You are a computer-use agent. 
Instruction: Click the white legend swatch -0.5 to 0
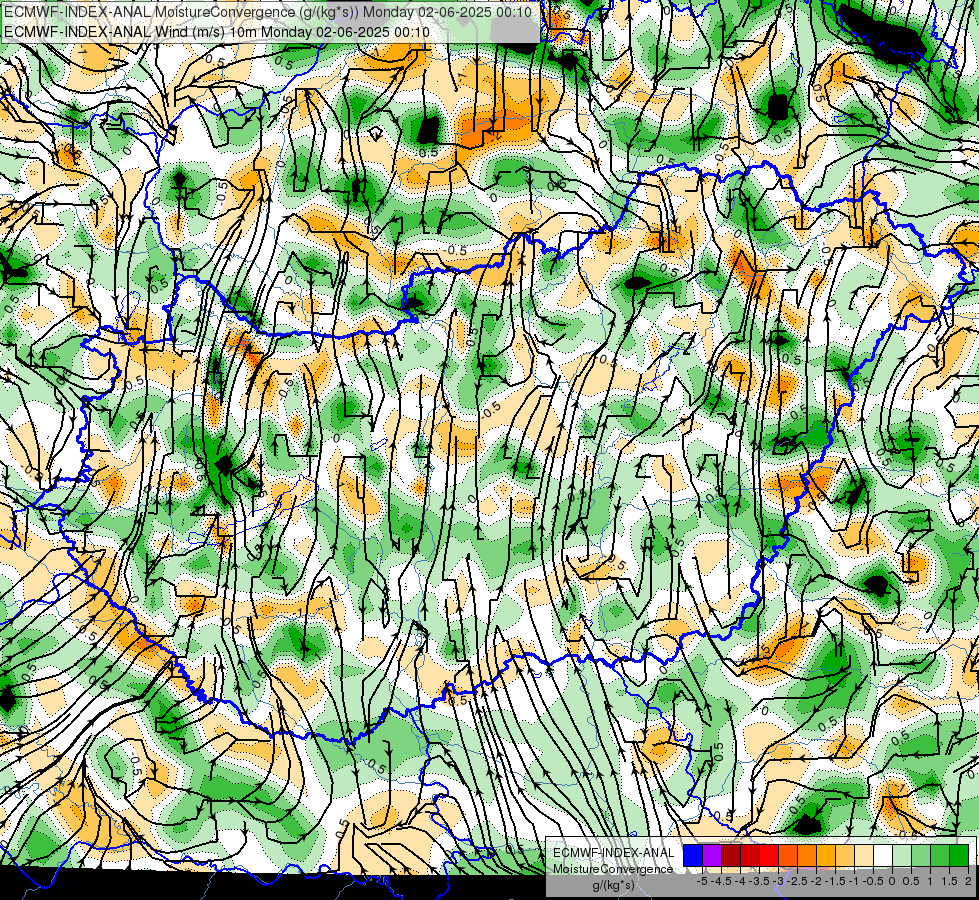tap(883, 855)
